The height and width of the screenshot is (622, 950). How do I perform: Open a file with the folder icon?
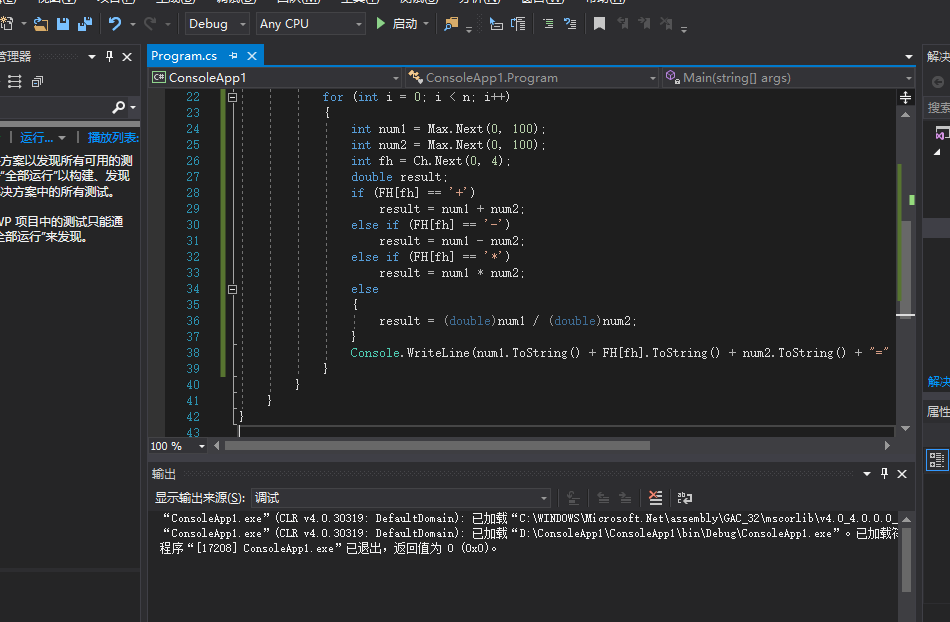click(x=41, y=24)
